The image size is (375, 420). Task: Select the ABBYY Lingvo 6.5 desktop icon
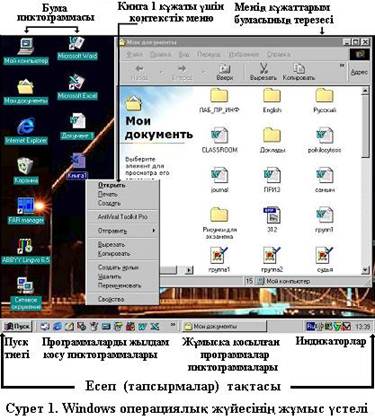coord(26,251)
